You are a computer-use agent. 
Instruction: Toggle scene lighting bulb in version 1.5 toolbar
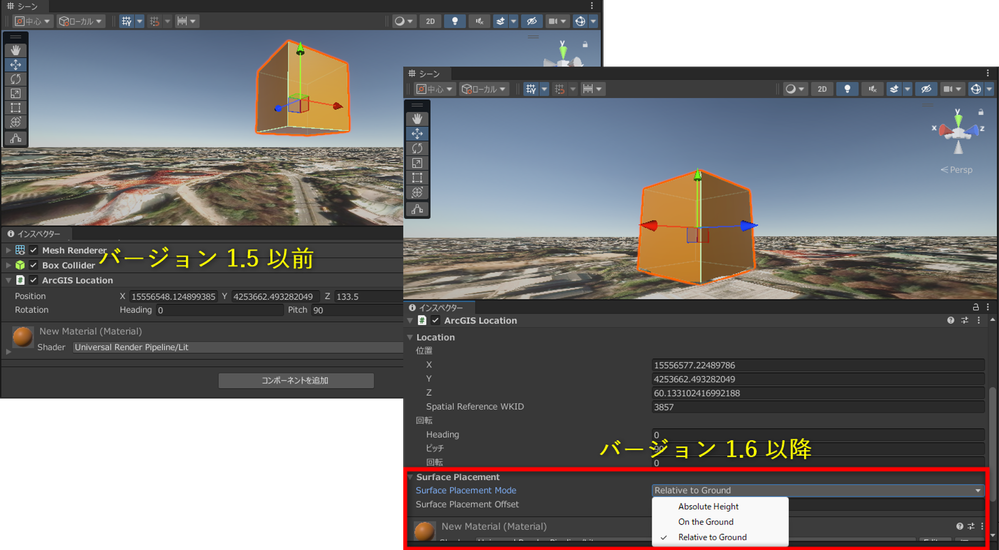(454, 21)
